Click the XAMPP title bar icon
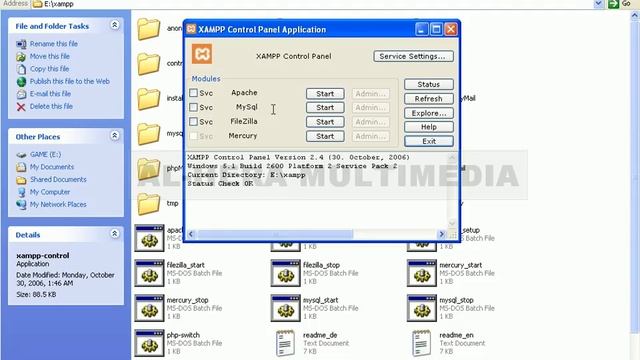This screenshot has width=640, height=360. 191,29
